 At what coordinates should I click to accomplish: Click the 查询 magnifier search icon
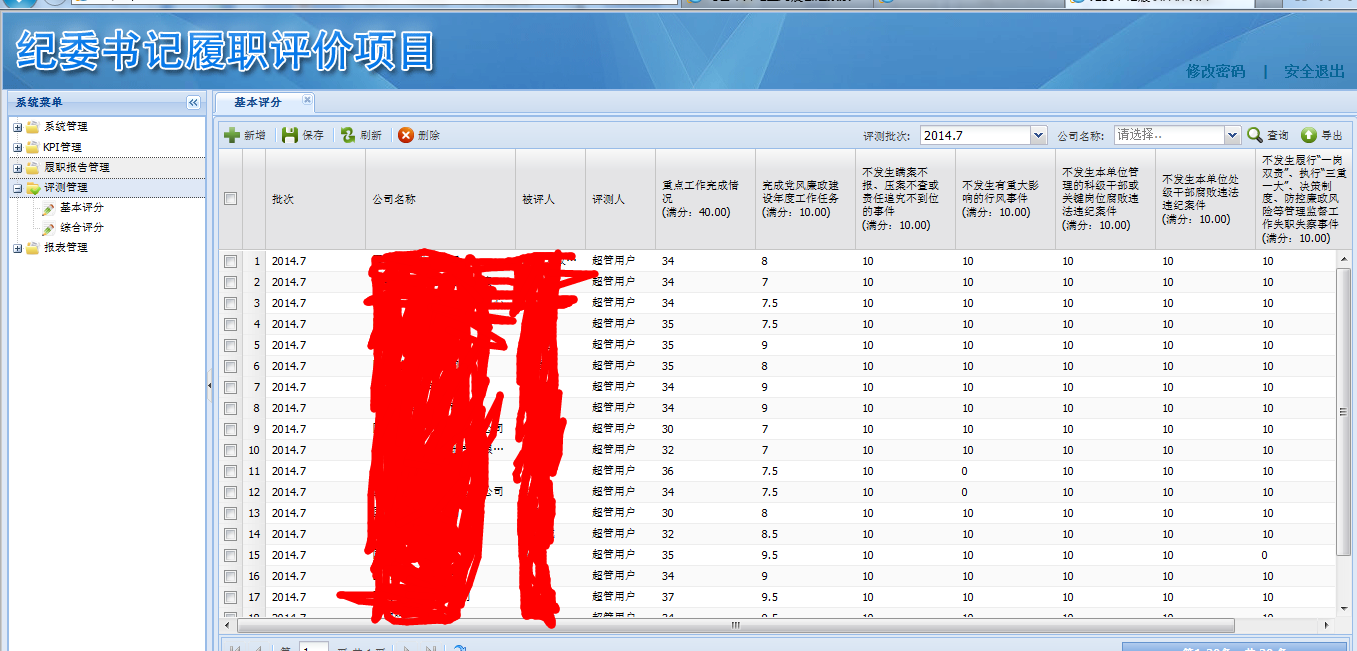pyautogui.click(x=1255, y=135)
